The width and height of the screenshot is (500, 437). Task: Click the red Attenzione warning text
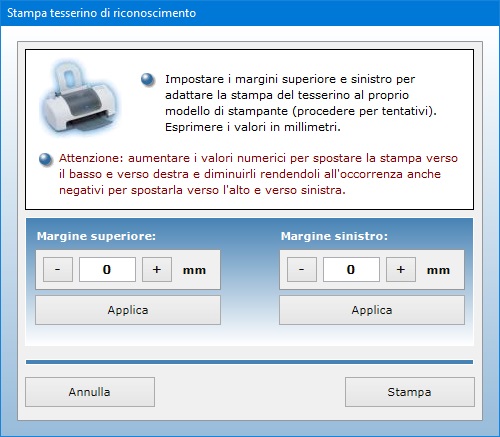click(x=258, y=174)
